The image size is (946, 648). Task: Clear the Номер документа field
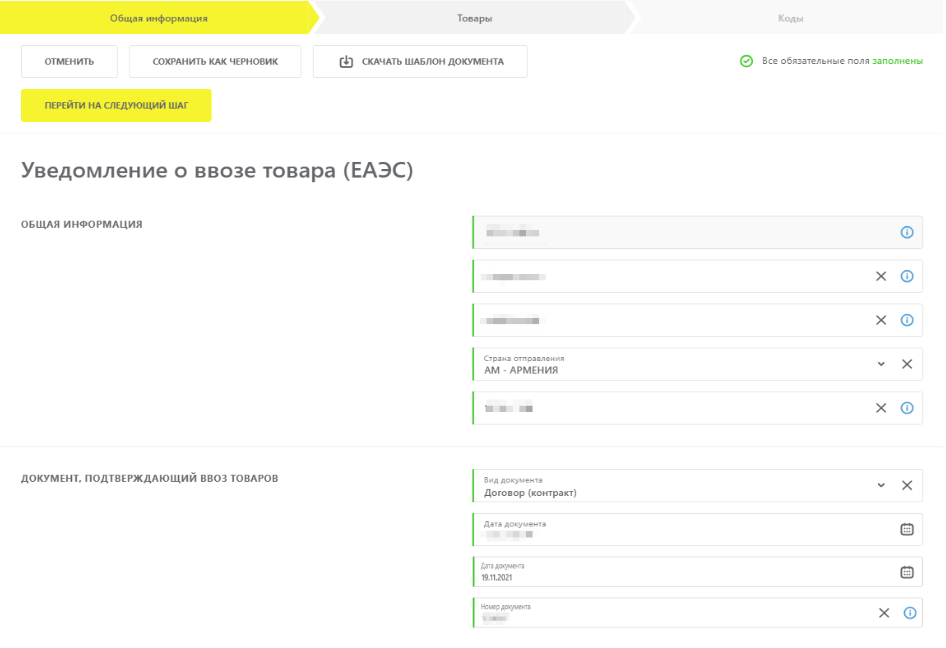pyautogui.click(x=884, y=613)
